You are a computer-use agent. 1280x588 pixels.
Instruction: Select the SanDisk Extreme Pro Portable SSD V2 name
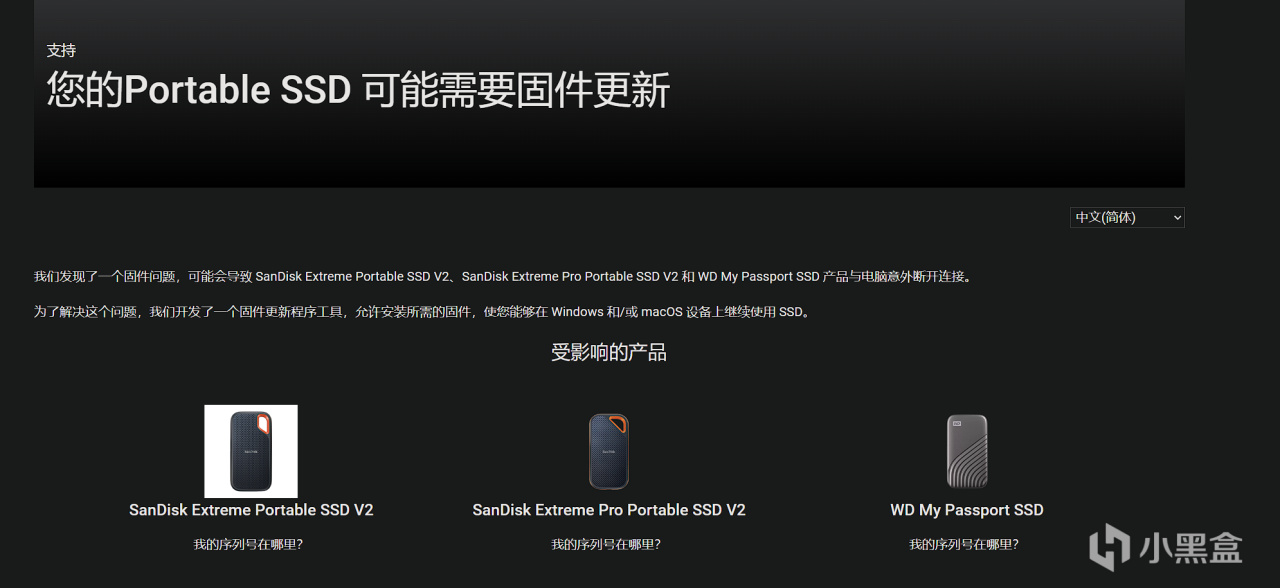(609, 510)
